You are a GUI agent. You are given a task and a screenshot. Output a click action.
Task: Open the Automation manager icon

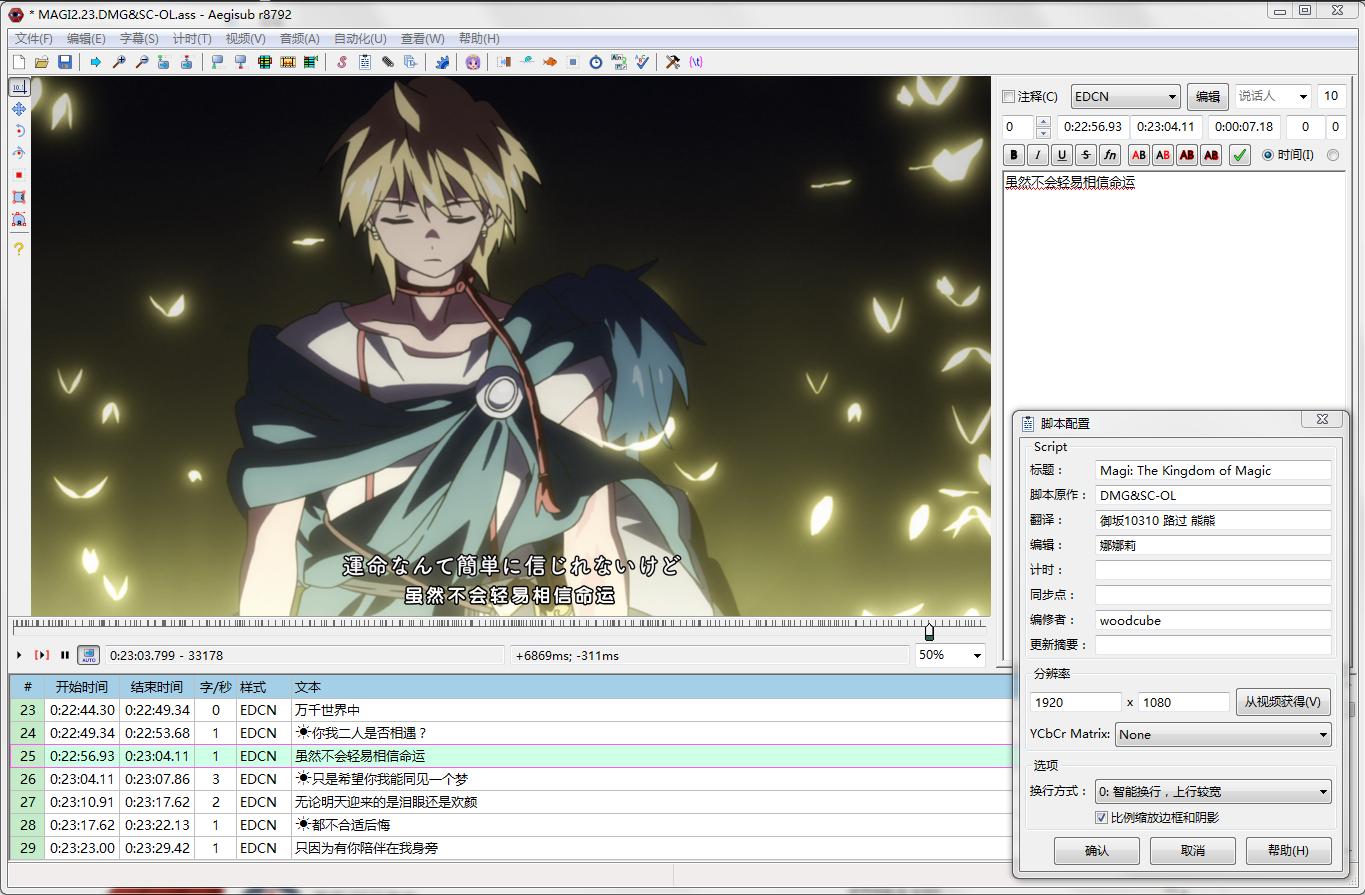442,62
